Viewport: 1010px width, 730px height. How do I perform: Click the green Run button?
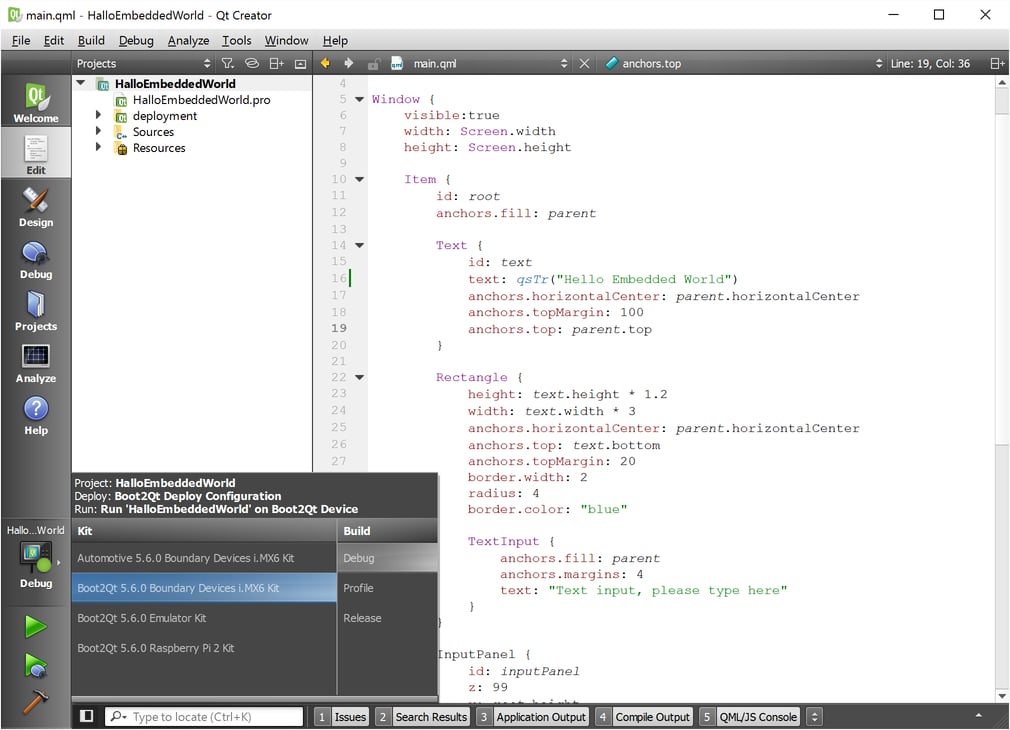(x=36, y=627)
